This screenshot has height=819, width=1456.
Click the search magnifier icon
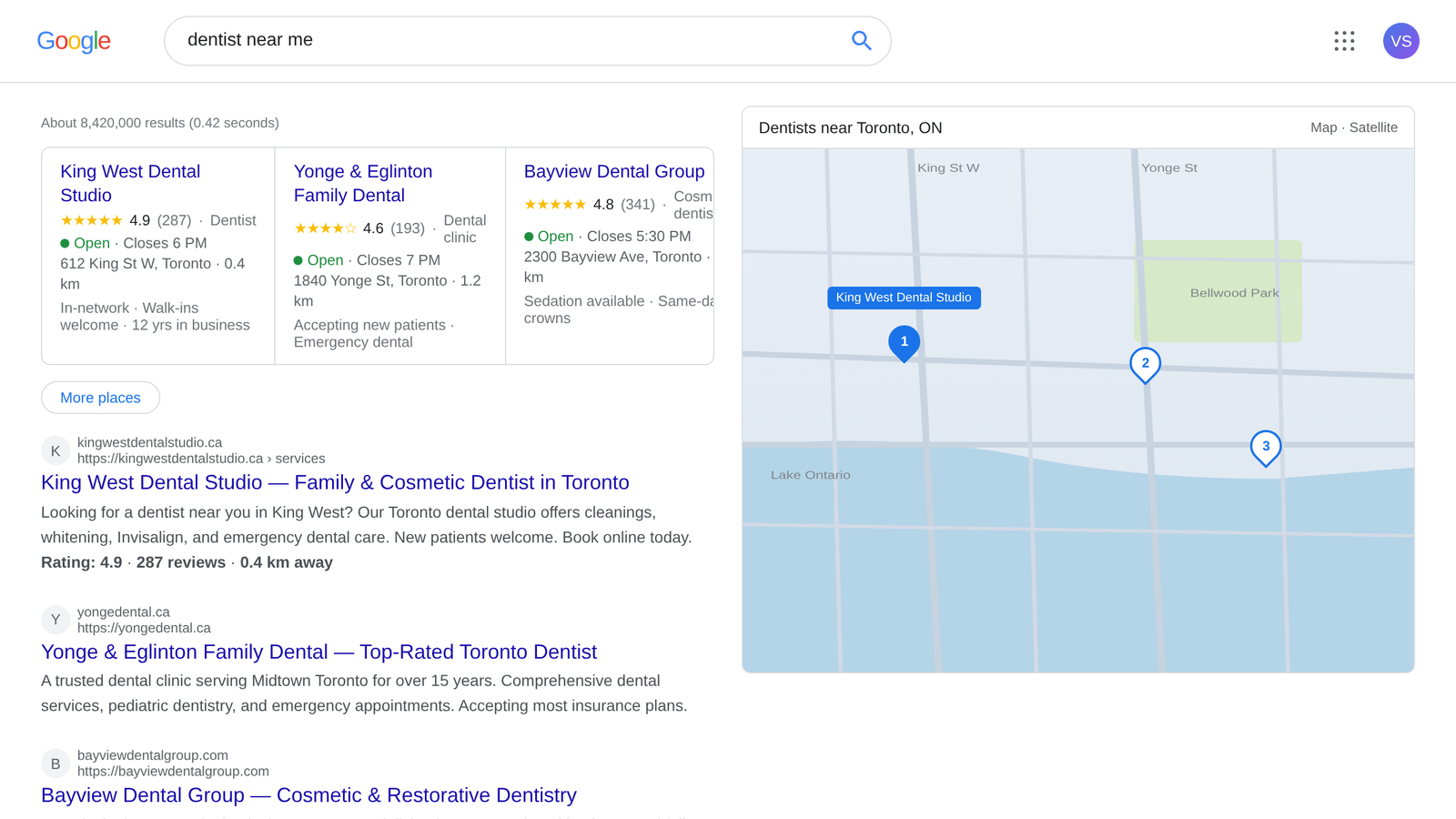(861, 40)
